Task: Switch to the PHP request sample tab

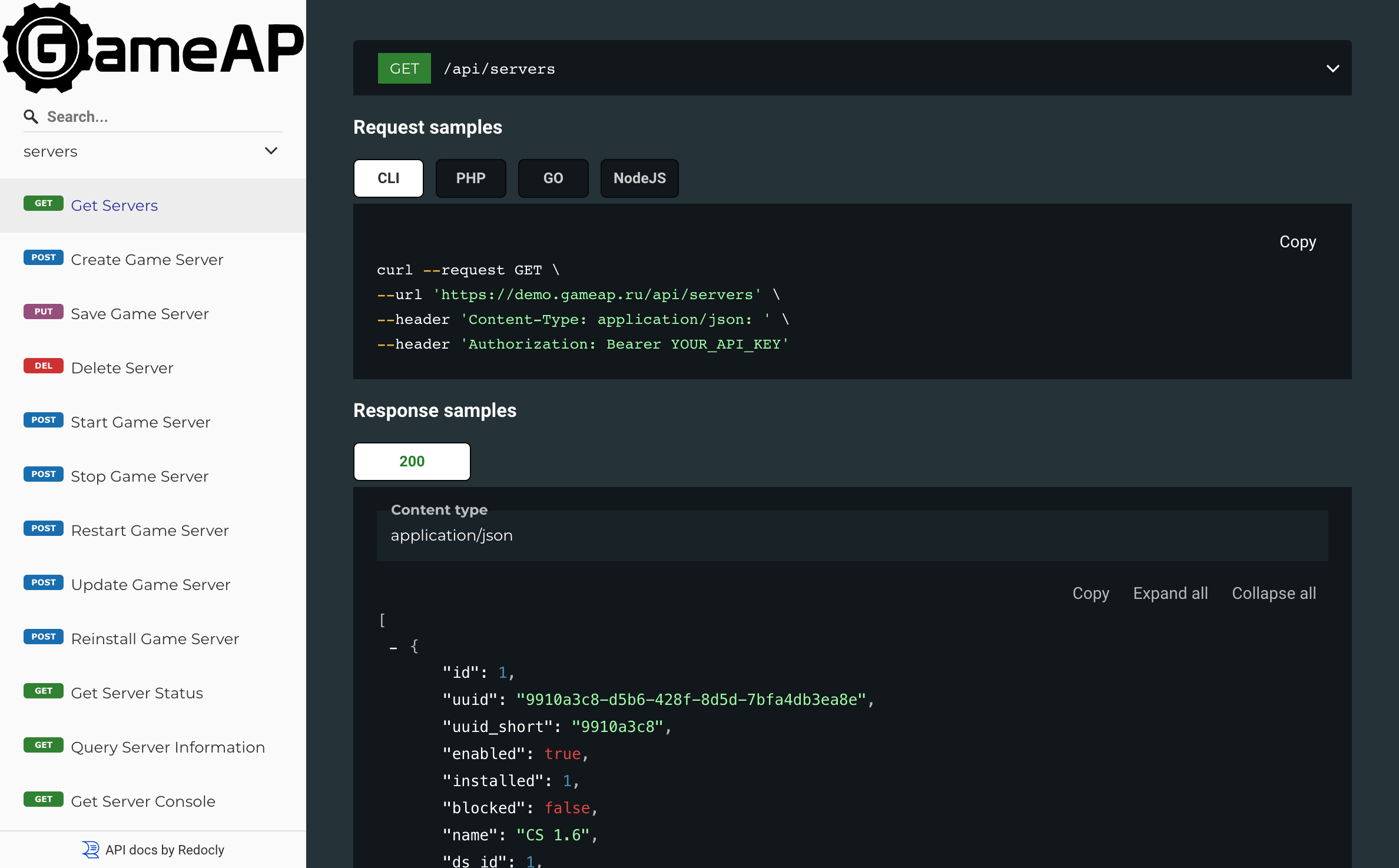Action: coord(470,178)
